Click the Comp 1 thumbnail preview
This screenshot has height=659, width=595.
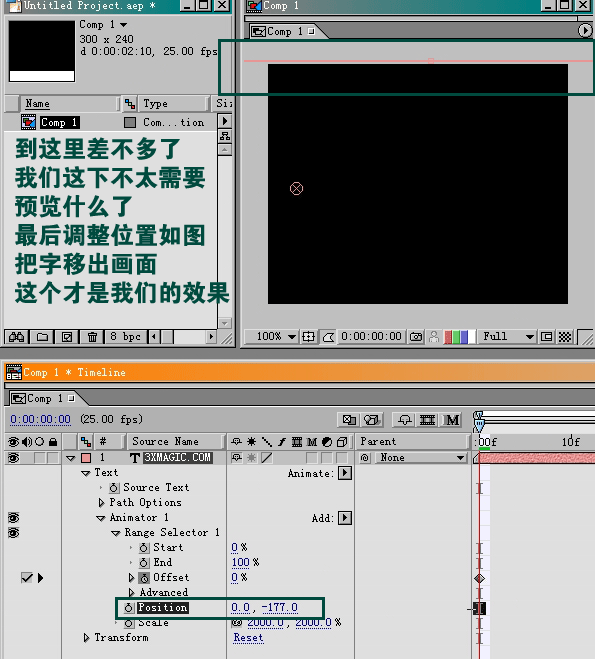click(x=42, y=50)
